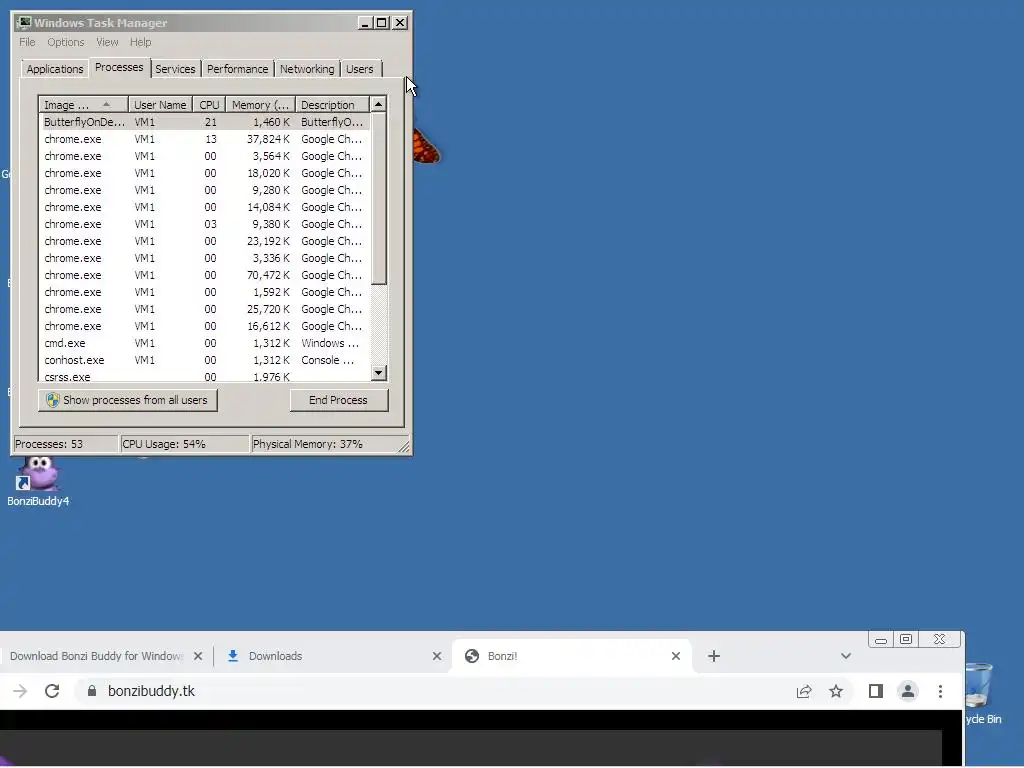1024x768 pixels.
Task: Close the Downloads tab
Action: pyautogui.click(x=437, y=656)
